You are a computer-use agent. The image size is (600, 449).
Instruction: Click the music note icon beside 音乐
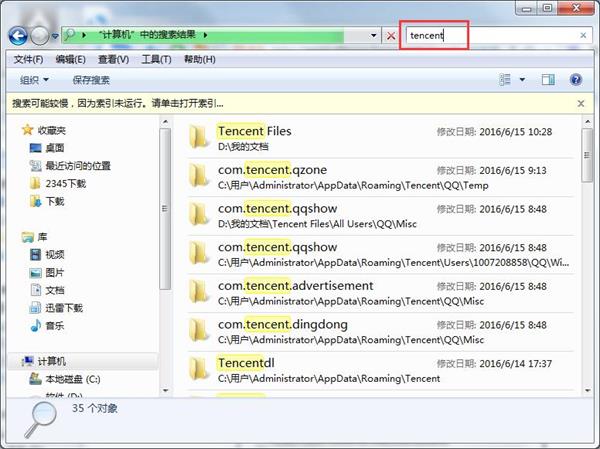[36, 325]
